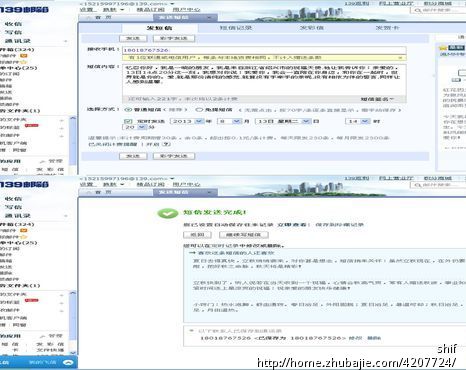The width and height of the screenshot is (466, 370).
Task: Select the 普通短信 radio option
Action: (x=128, y=110)
